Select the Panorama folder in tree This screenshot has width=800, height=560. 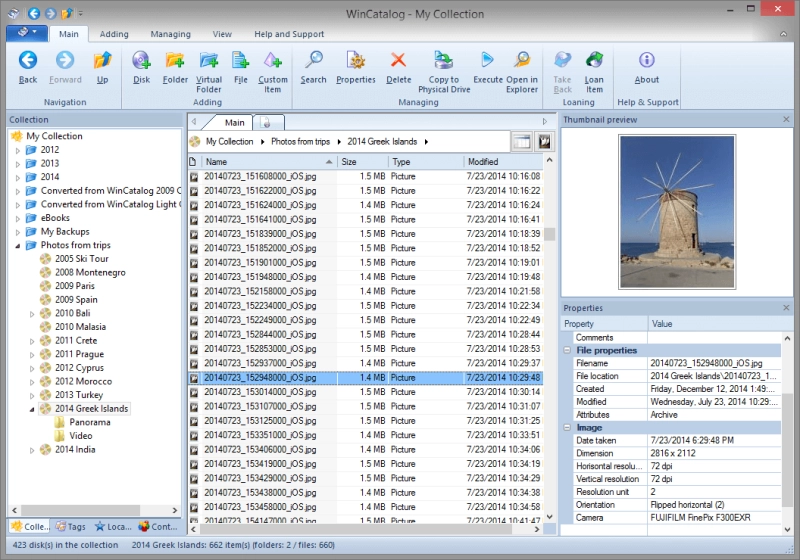90,422
